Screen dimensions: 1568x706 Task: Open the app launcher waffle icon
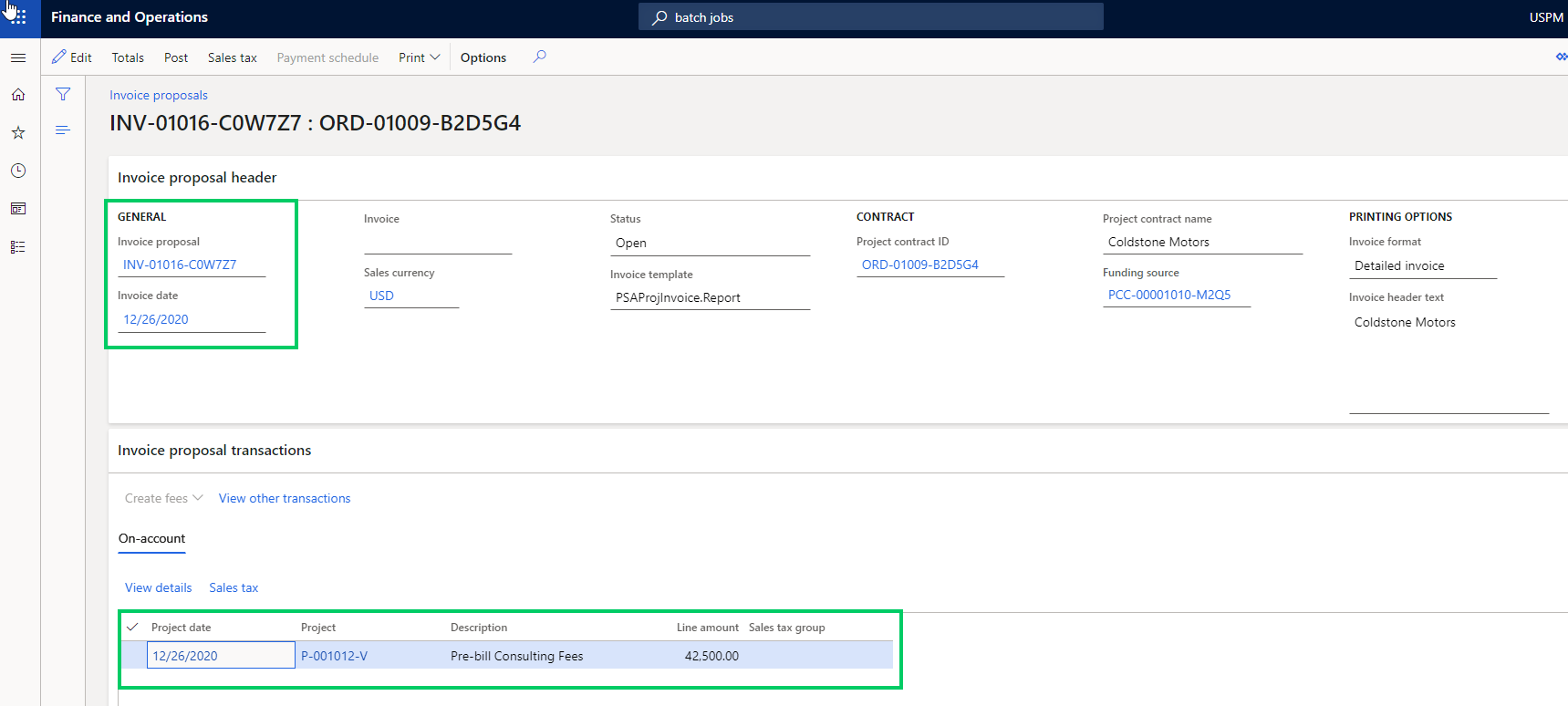(x=18, y=17)
